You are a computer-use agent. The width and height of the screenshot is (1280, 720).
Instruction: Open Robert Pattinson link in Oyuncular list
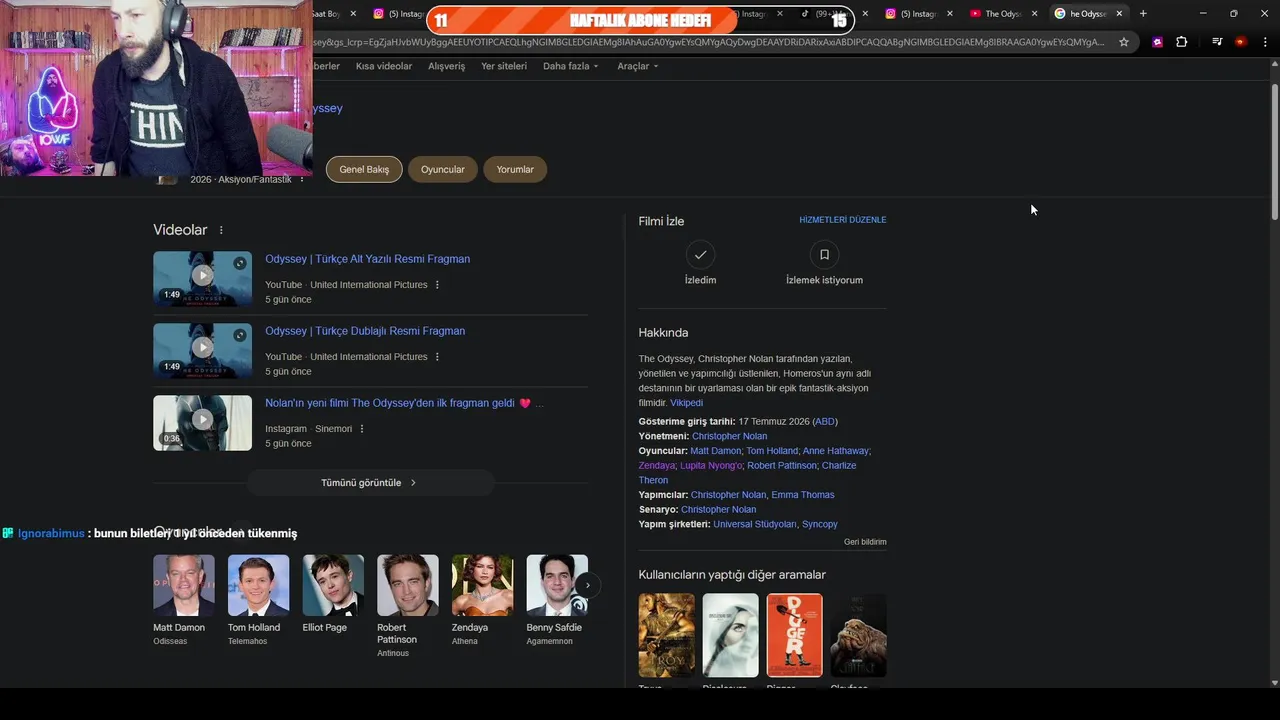coord(781,466)
